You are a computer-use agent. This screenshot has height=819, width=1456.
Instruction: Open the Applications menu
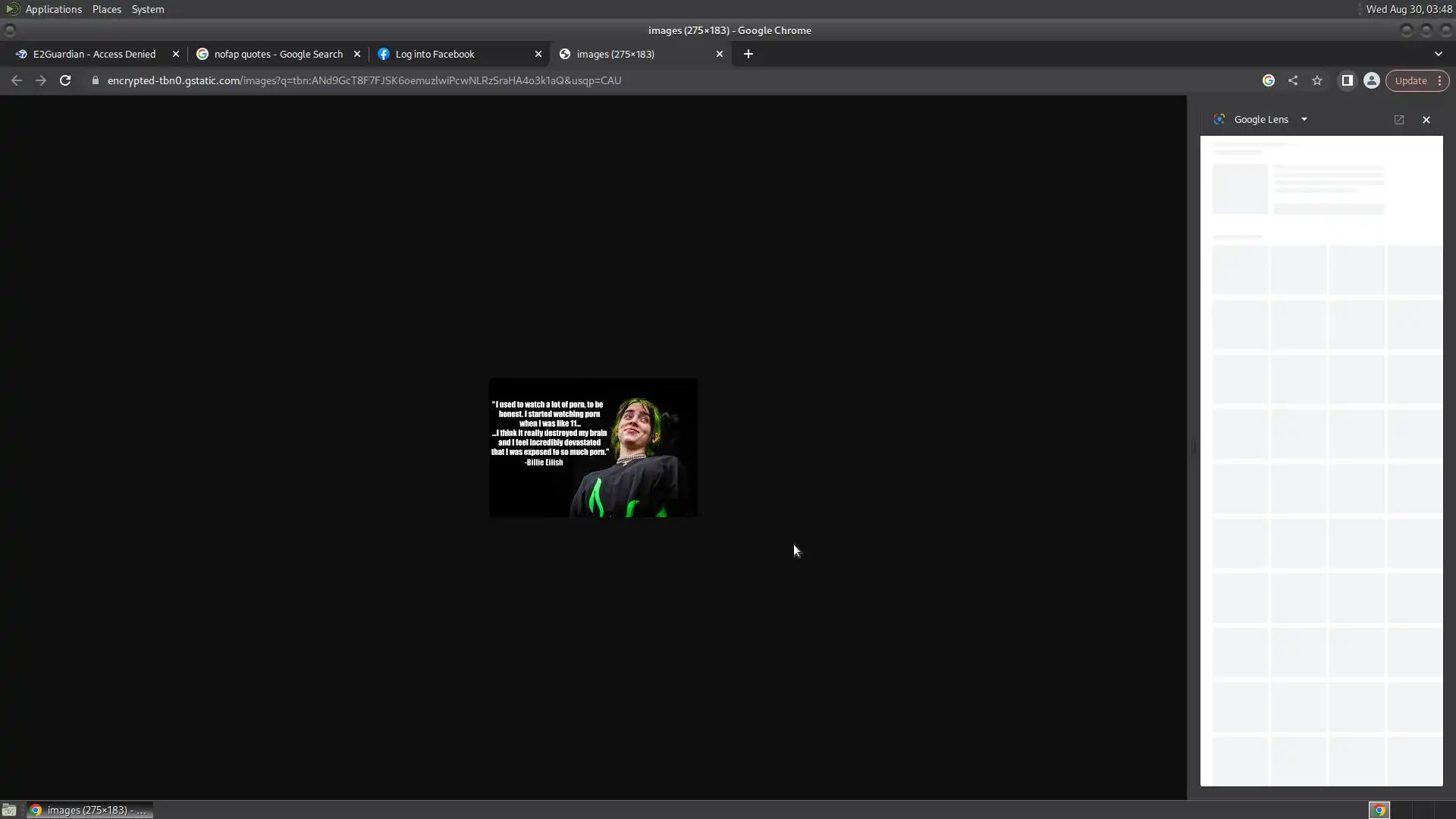(53, 9)
